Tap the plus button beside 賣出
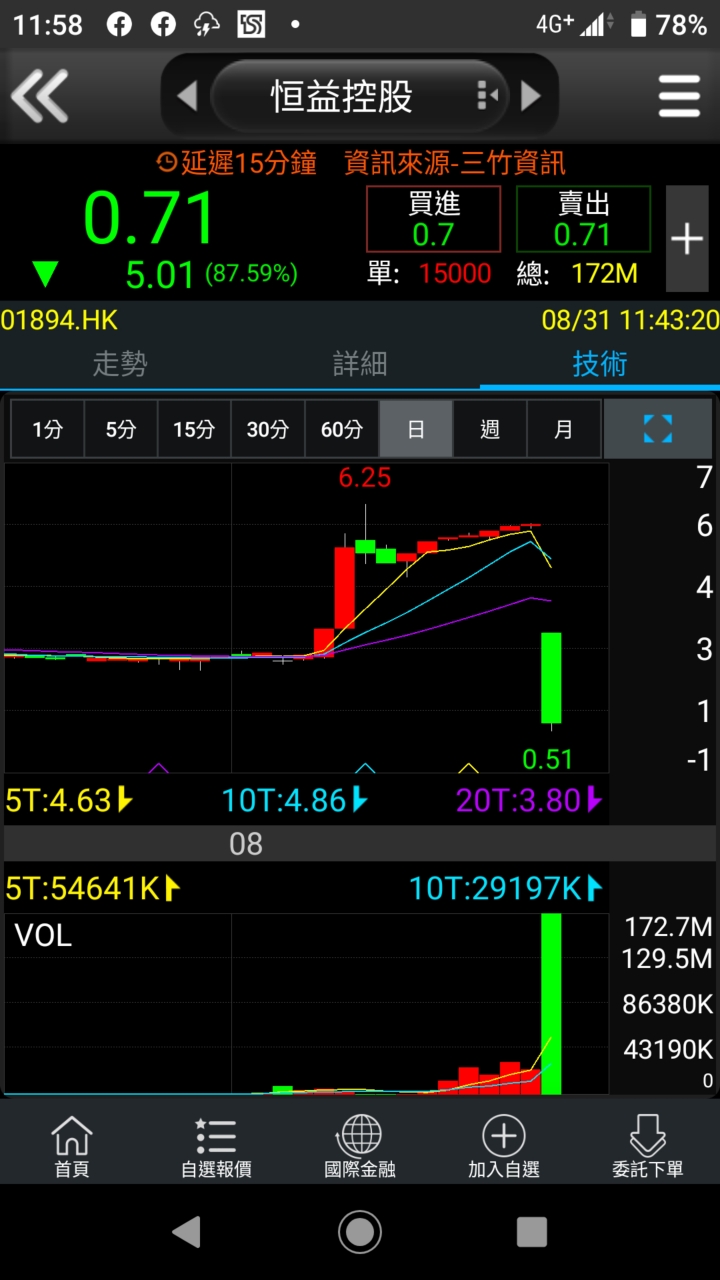The height and width of the screenshot is (1280, 720). point(687,238)
